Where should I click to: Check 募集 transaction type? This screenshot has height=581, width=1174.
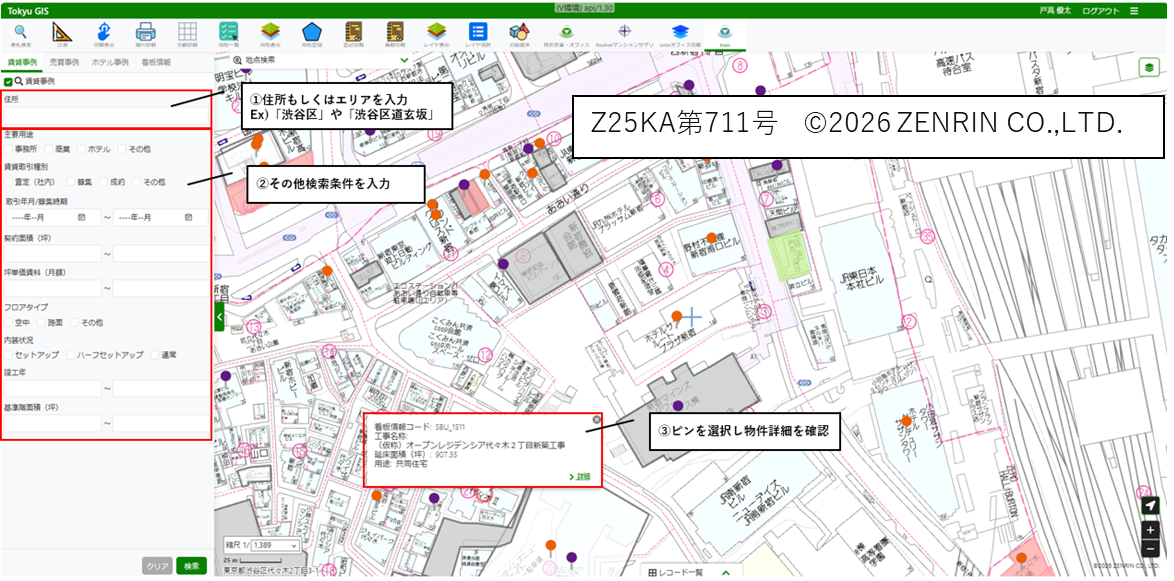click(70, 182)
